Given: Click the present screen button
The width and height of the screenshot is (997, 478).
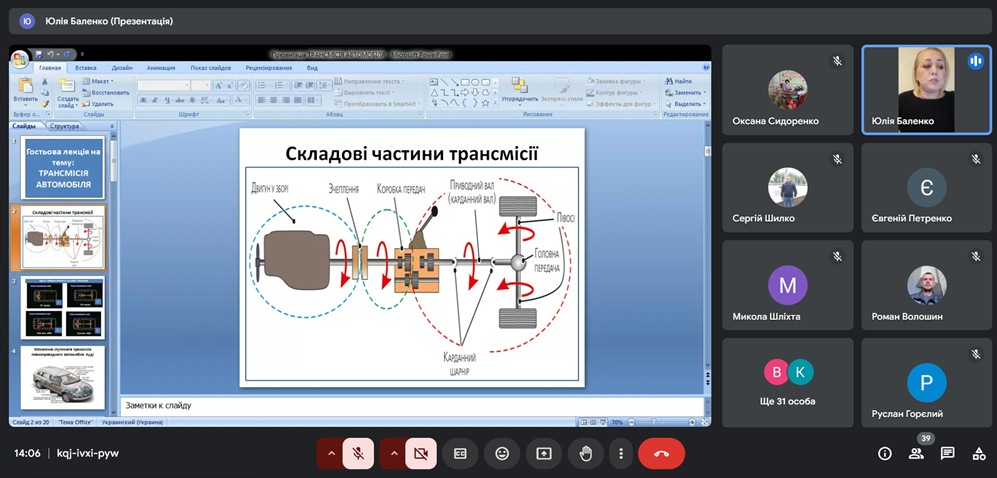Looking at the screenshot, I should coord(544,453).
